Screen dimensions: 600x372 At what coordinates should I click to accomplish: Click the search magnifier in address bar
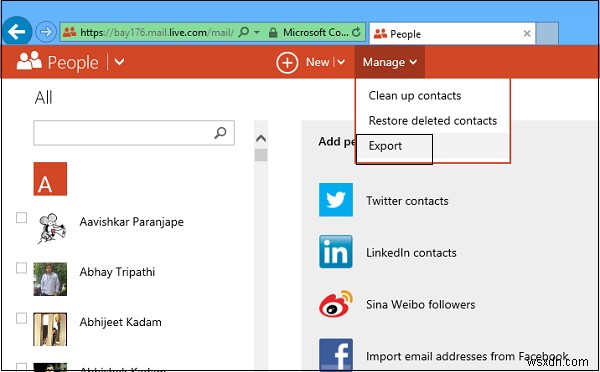[243, 32]
